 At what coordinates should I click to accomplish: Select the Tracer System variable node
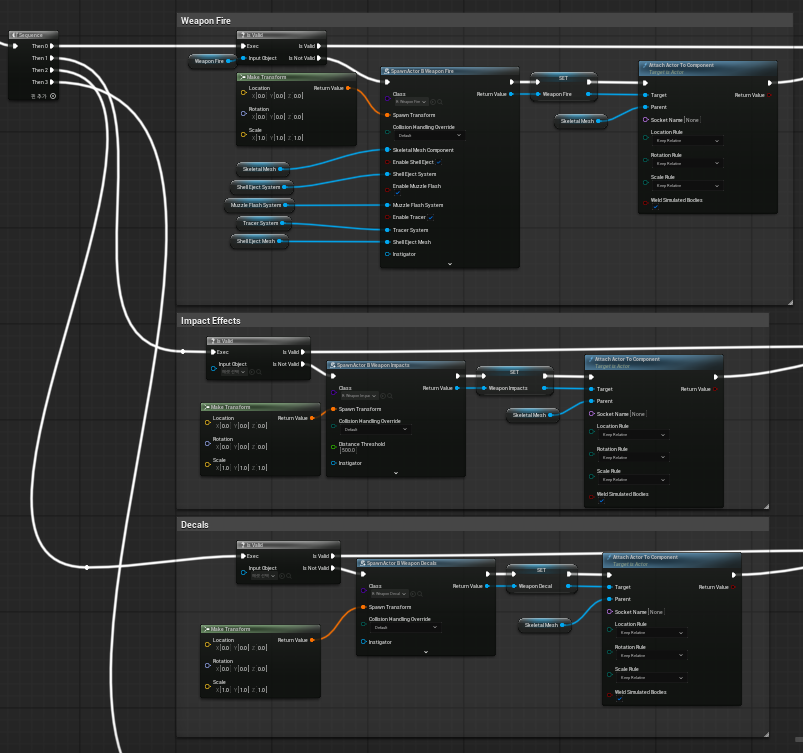264,223
